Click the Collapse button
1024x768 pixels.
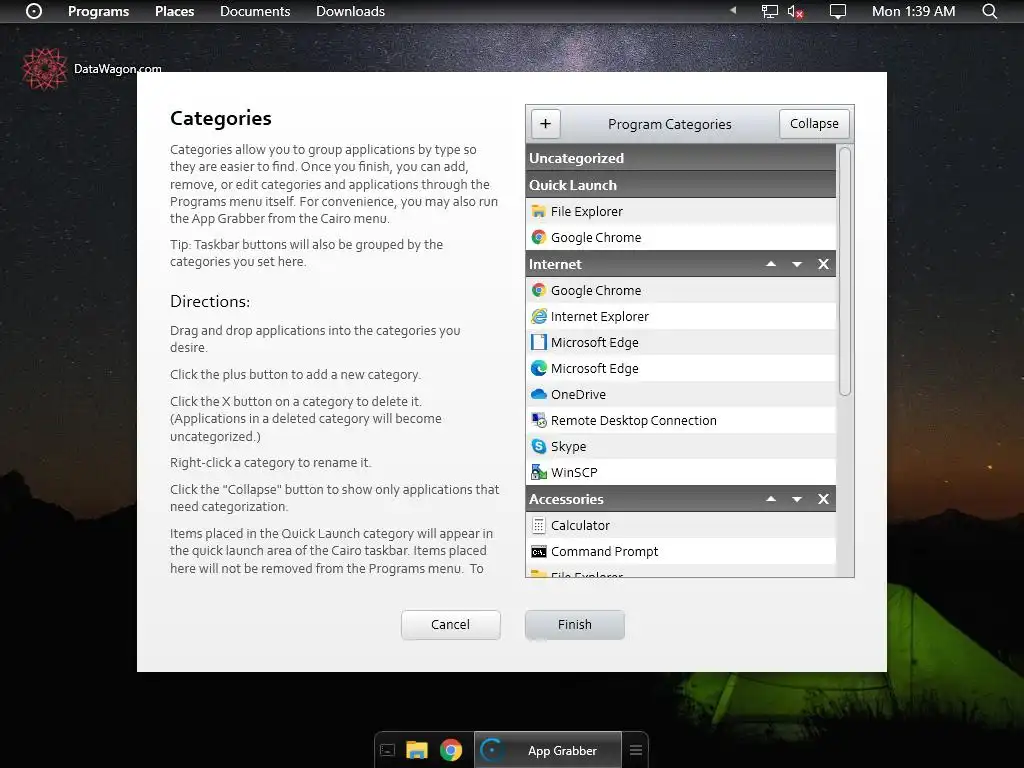pos(814,123)
